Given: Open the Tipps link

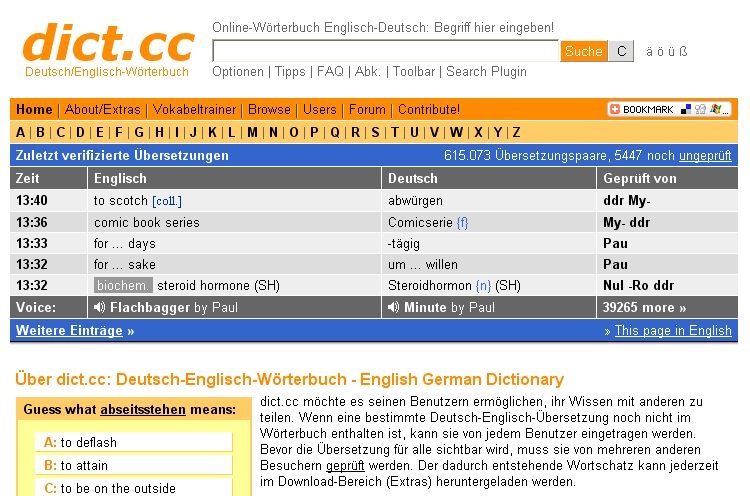Looking at the screenshot, I should (x=290, y=72).
